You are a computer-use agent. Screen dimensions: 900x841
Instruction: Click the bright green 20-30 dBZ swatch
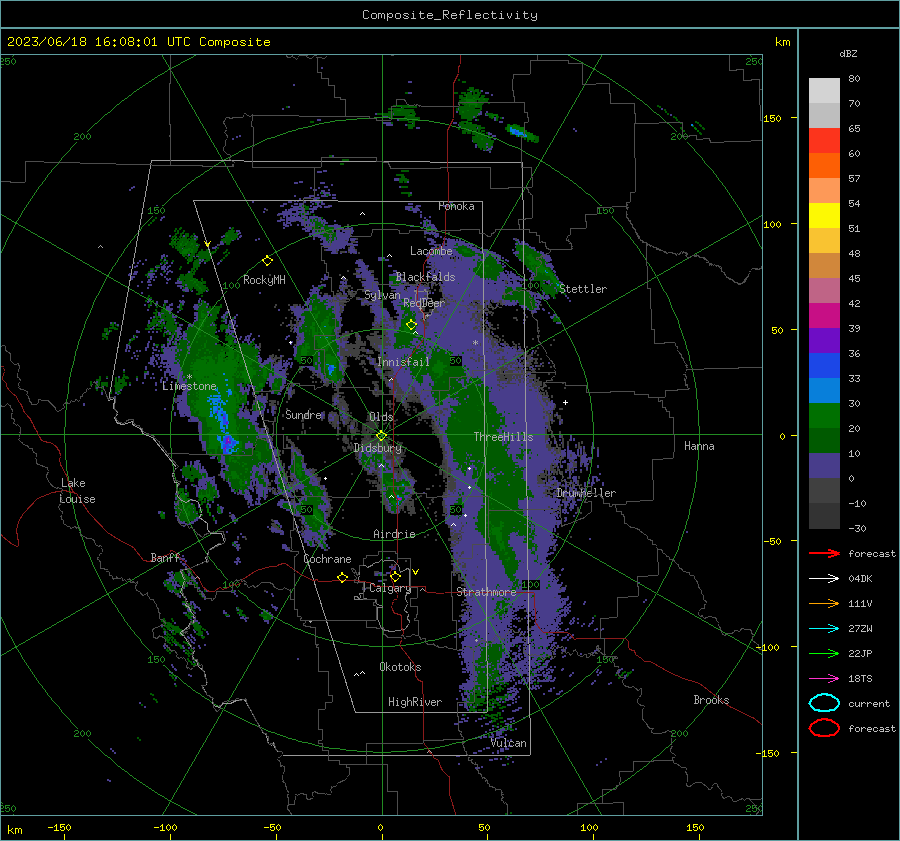[824, 416]
